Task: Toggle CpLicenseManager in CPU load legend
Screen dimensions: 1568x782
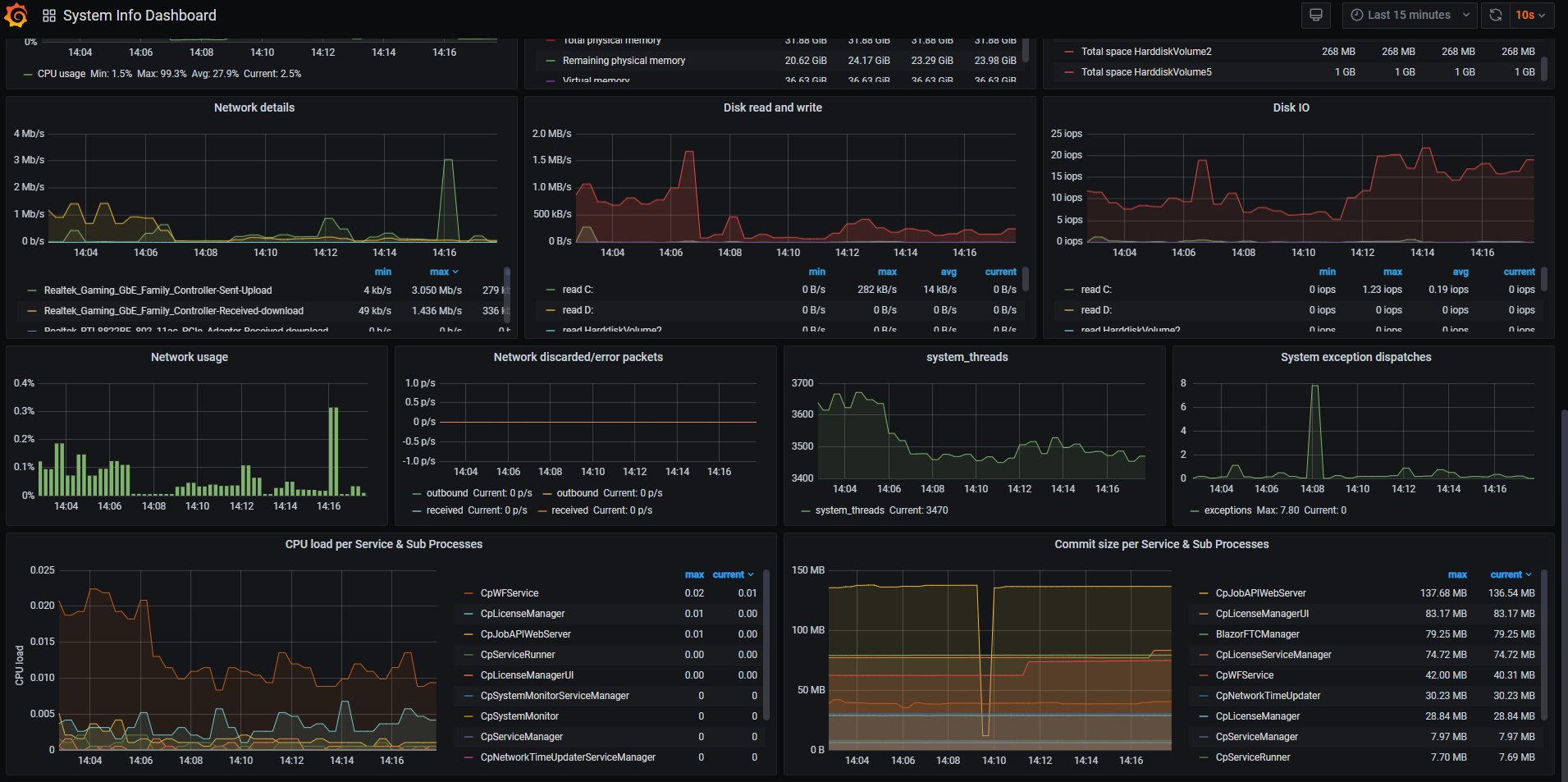Action: pyautogui.click(x=523, y=614)
